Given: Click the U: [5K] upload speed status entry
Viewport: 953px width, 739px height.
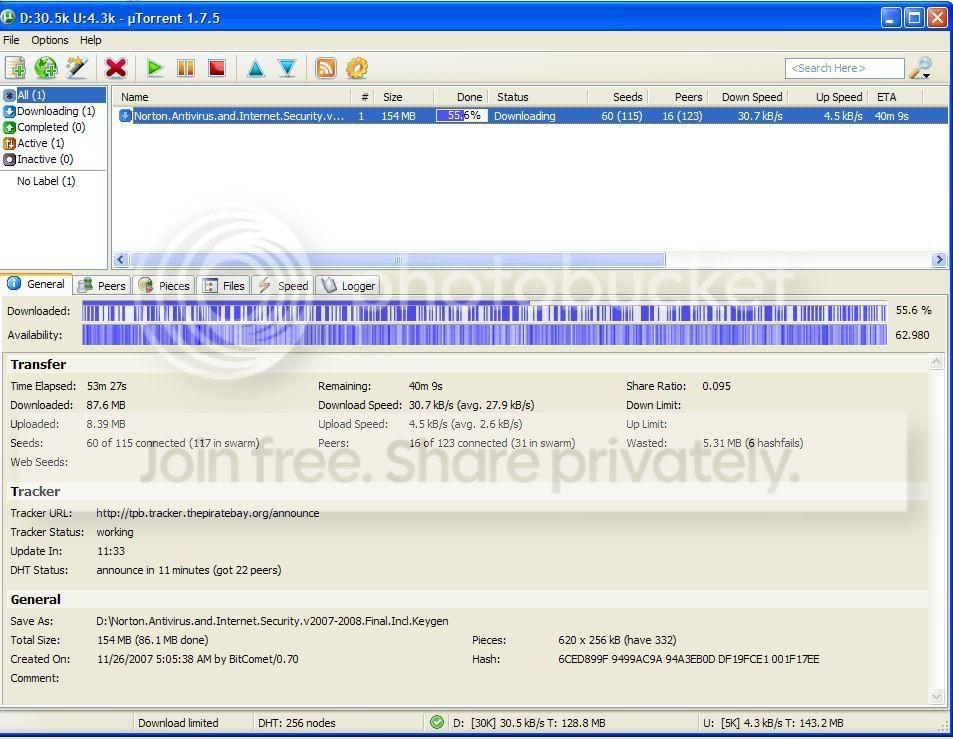Looking at the screenshot, I should tap(773, 723).
